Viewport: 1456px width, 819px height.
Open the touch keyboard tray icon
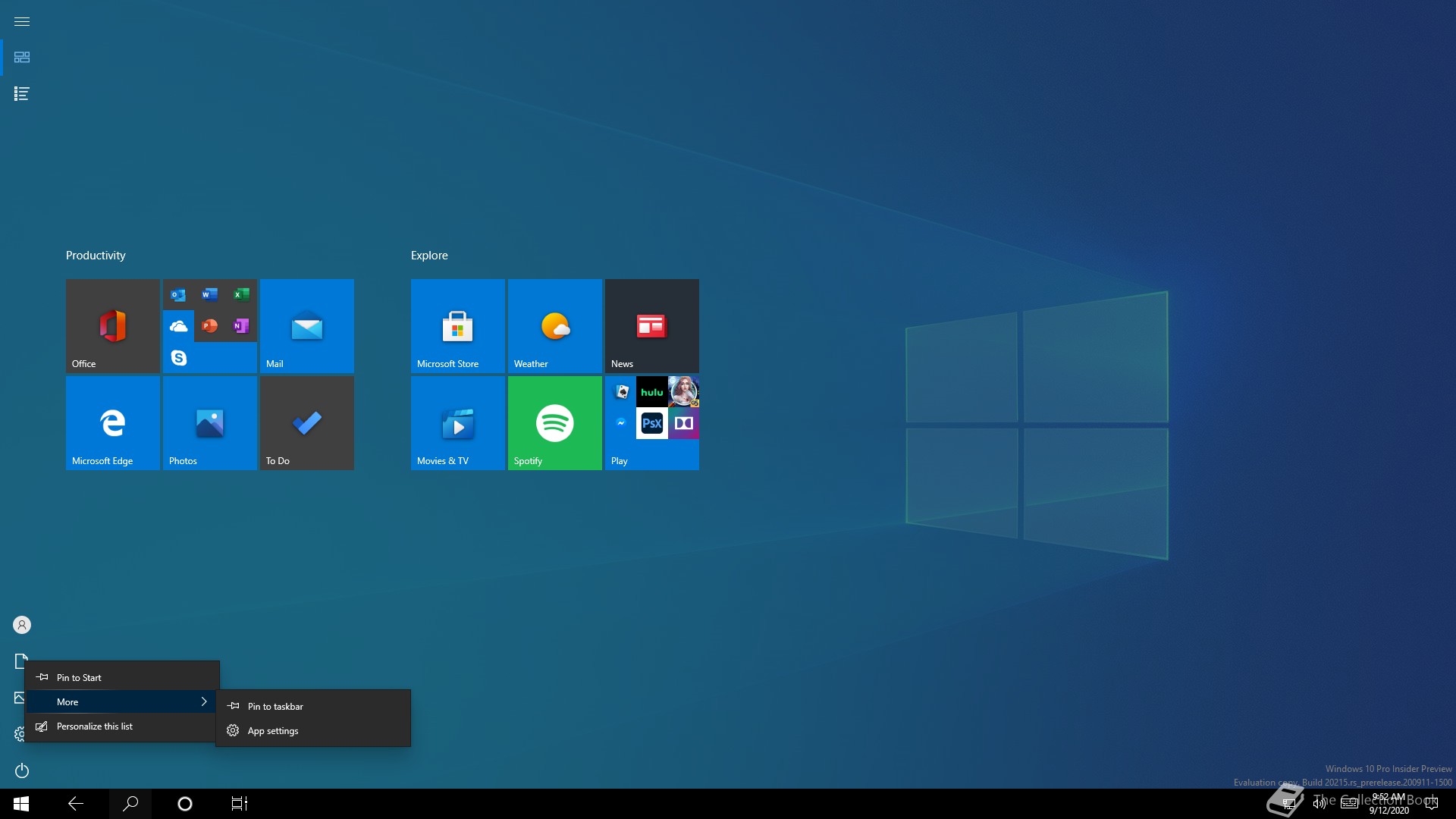(x=1349, y=804)
